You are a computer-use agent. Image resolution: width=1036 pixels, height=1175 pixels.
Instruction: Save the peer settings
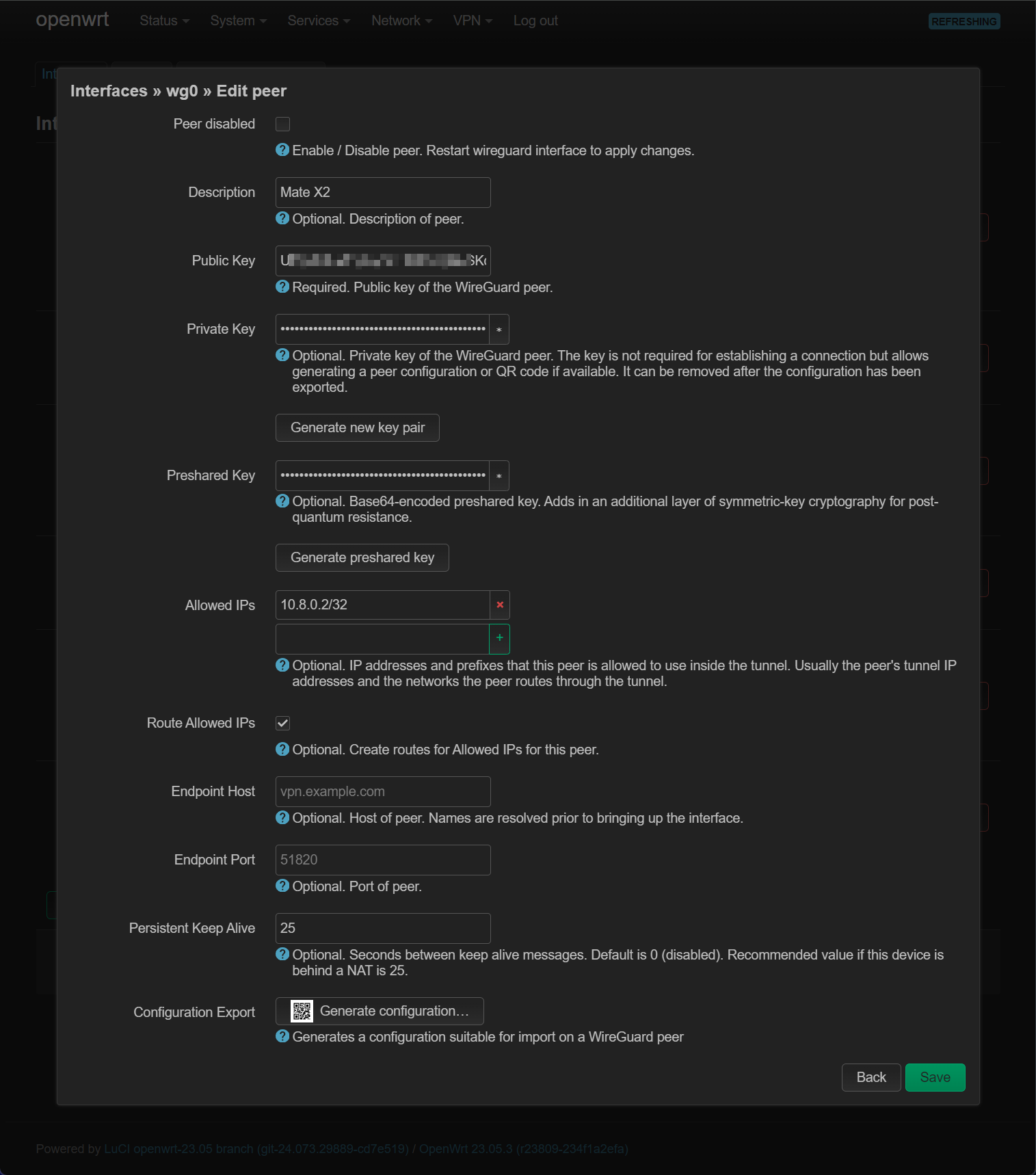click(935, 1077)
